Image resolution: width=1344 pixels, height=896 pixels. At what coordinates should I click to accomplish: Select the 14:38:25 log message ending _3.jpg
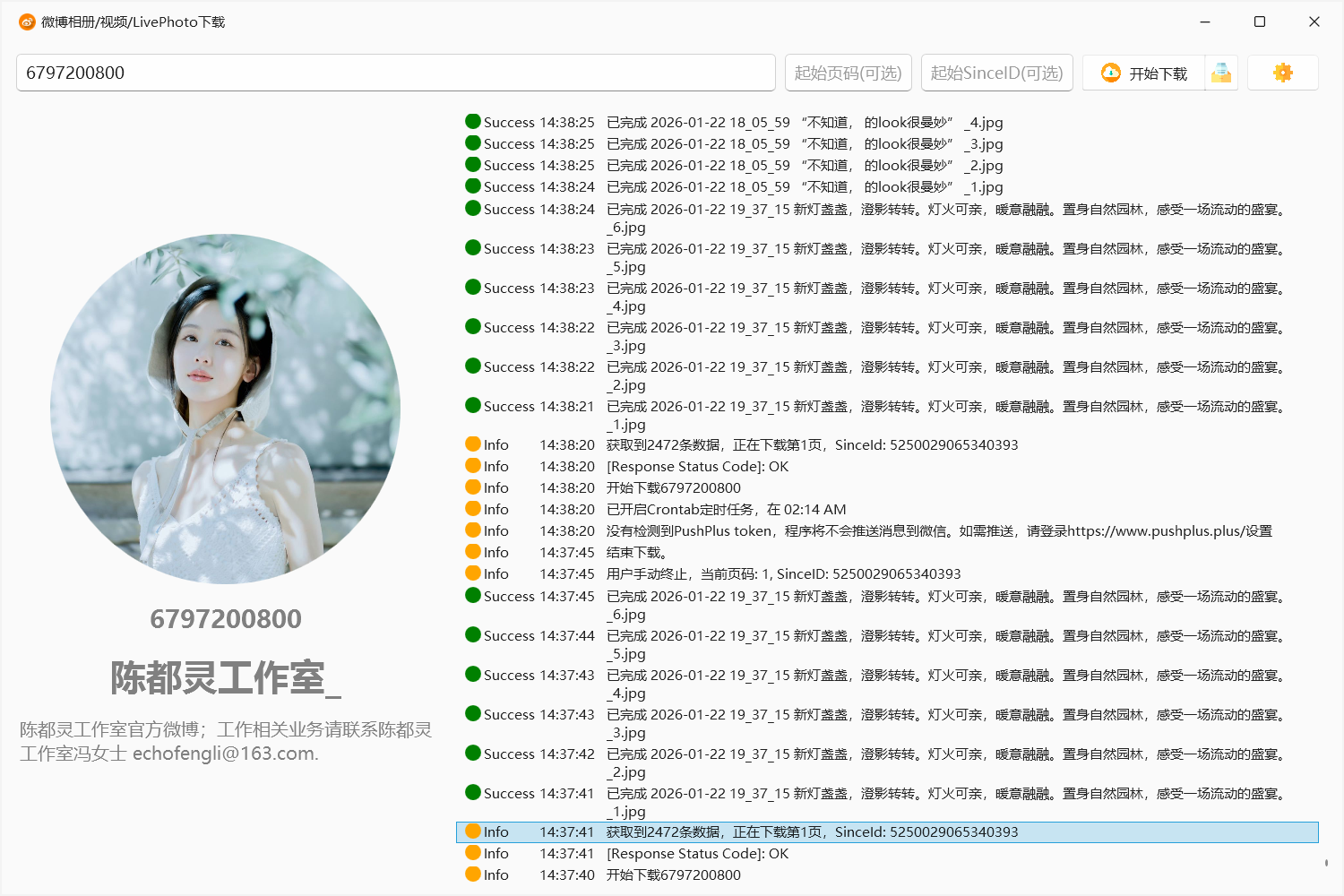(x=805, y=144)
